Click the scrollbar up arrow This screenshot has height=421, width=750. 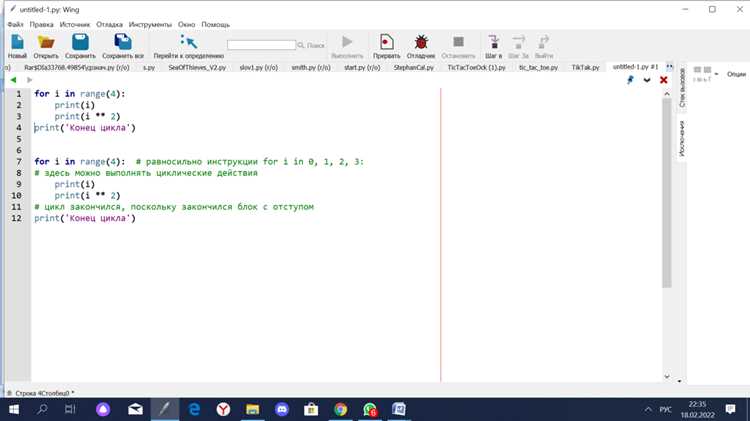(x=667, y=94)
